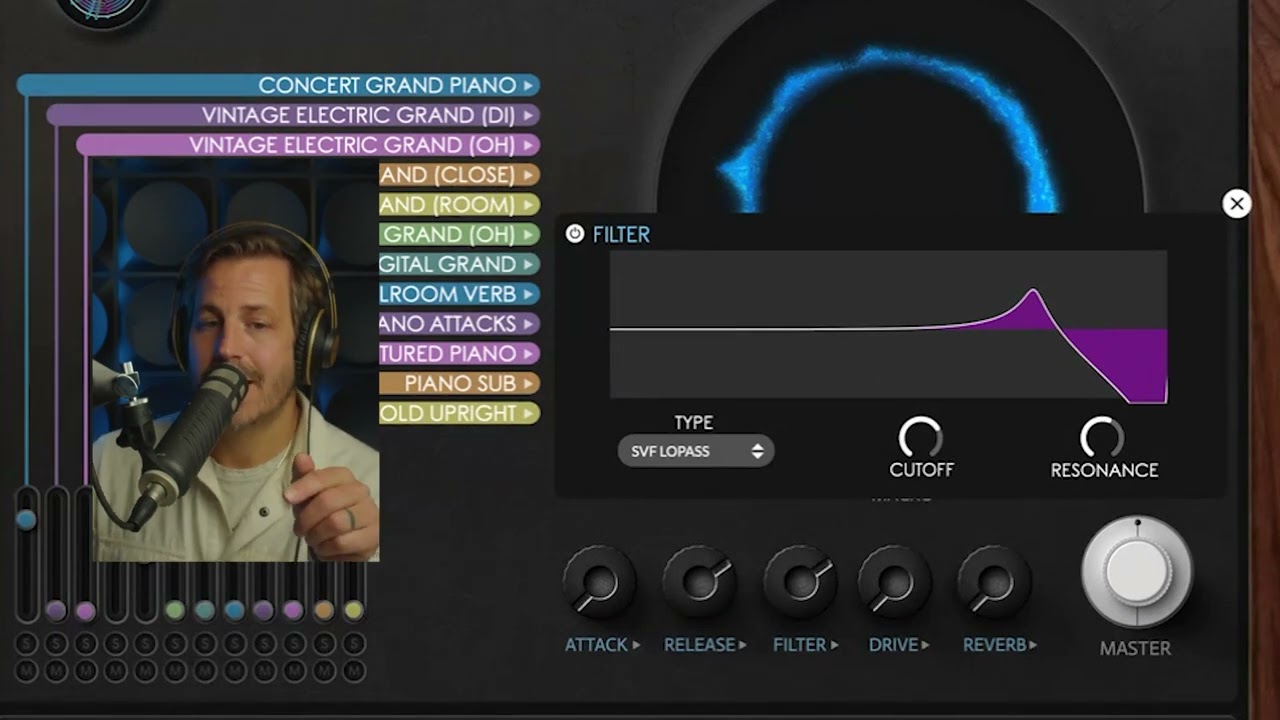Screen dimensions: 1280x720
Task: Click the yellow-green Old Upright fader handle
Action: (353, 609)
